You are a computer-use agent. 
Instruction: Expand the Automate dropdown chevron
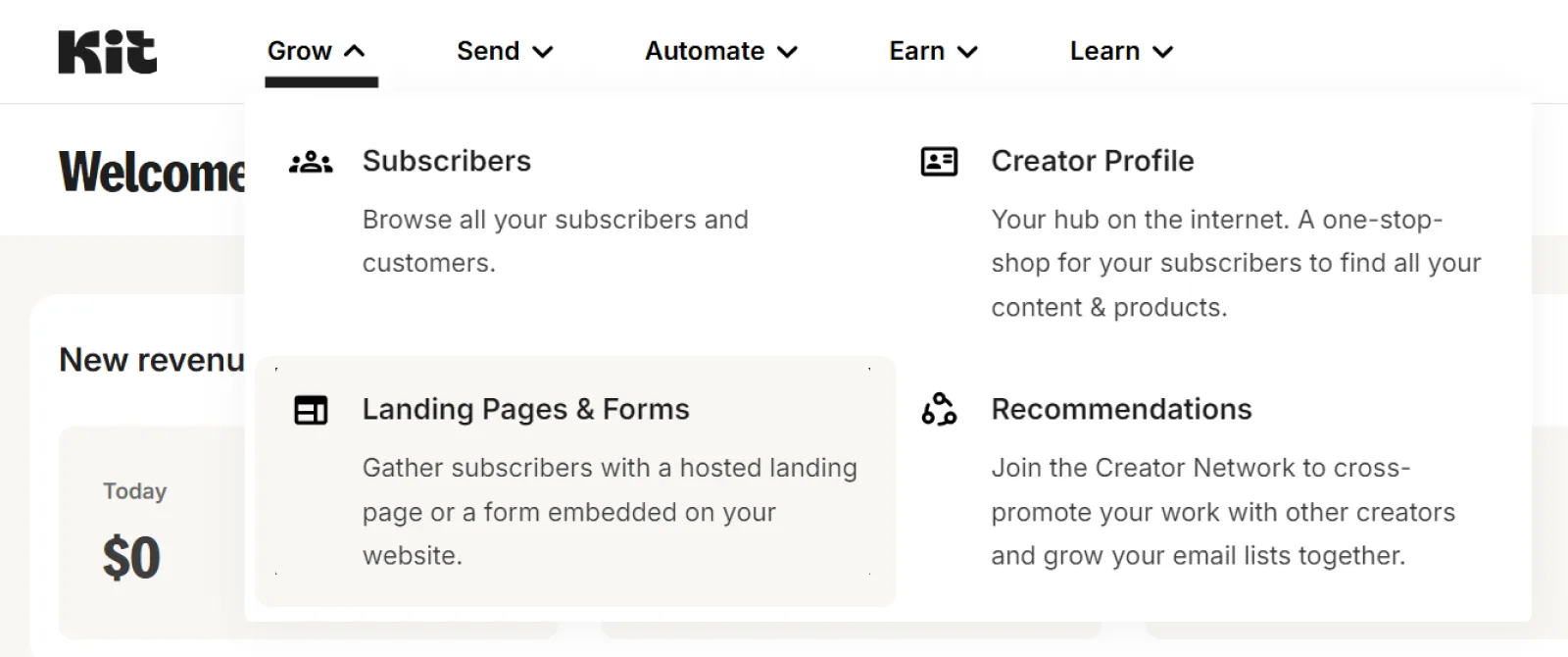[x=787, y=52]
